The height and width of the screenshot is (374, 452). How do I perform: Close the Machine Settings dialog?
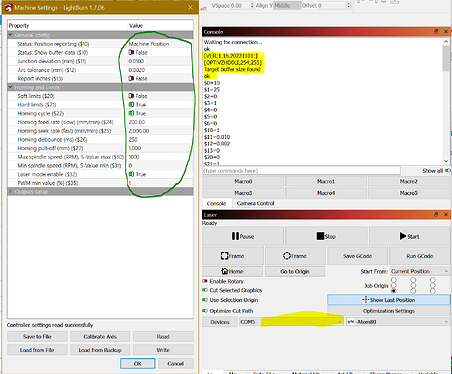click(190, 7)
